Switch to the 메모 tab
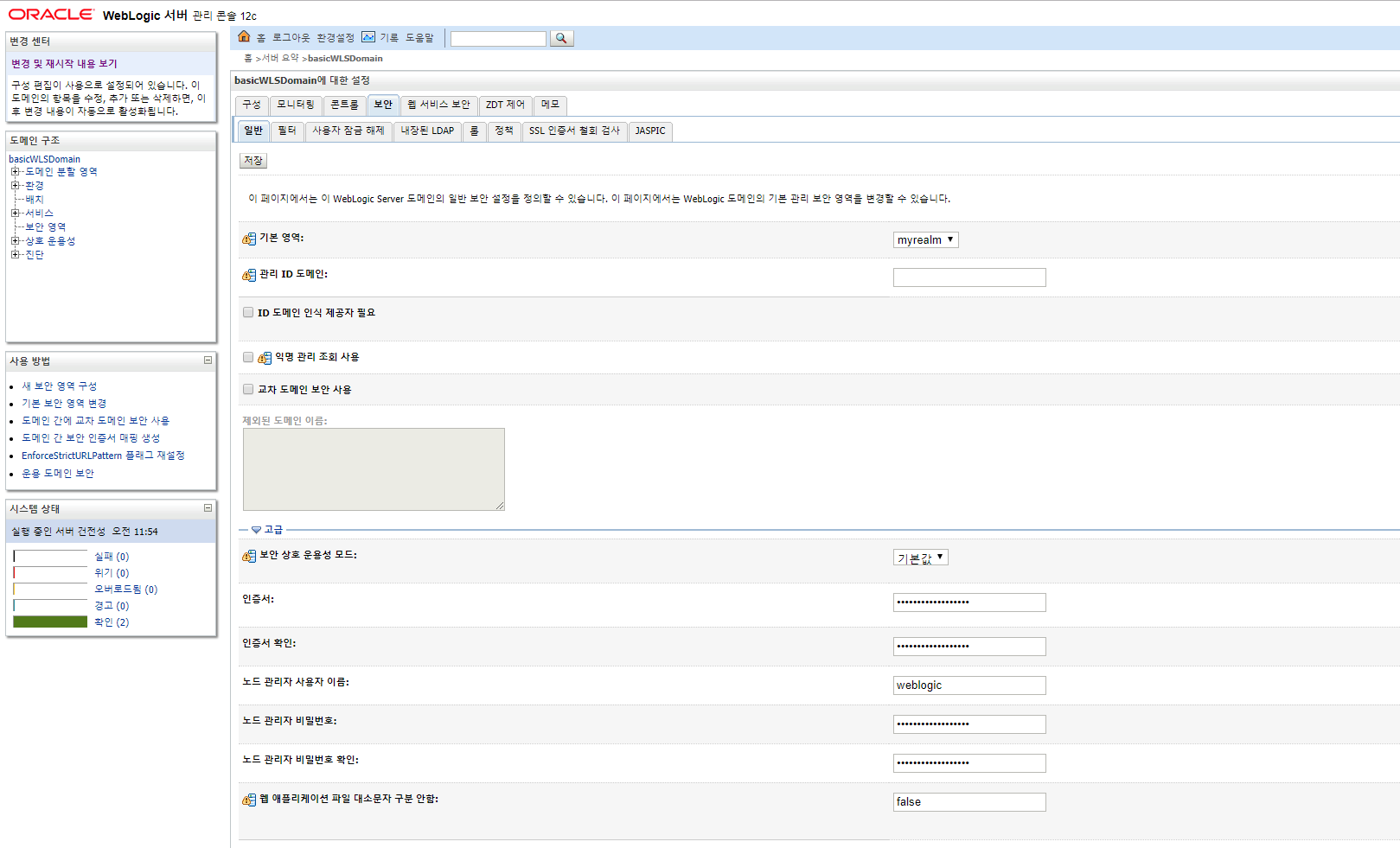The height and width of the screenshot is (848, 1400). (x=550, y=105)
